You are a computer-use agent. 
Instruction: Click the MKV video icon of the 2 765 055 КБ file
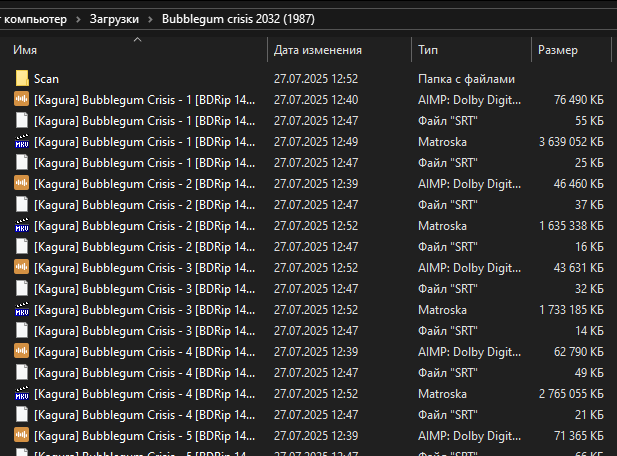[22, 393]
